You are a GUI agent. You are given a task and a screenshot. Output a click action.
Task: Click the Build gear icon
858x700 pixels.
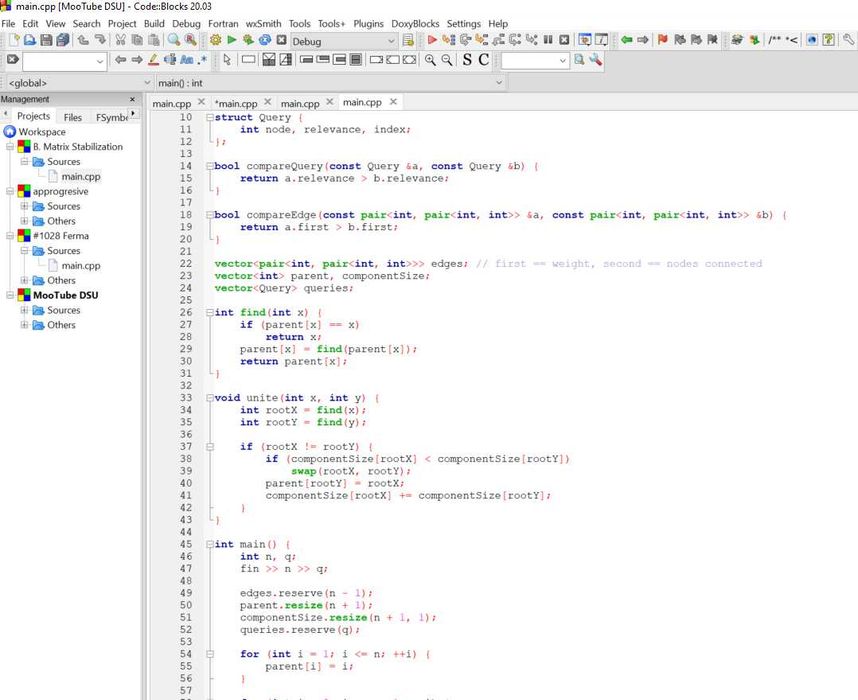[216, 40]
